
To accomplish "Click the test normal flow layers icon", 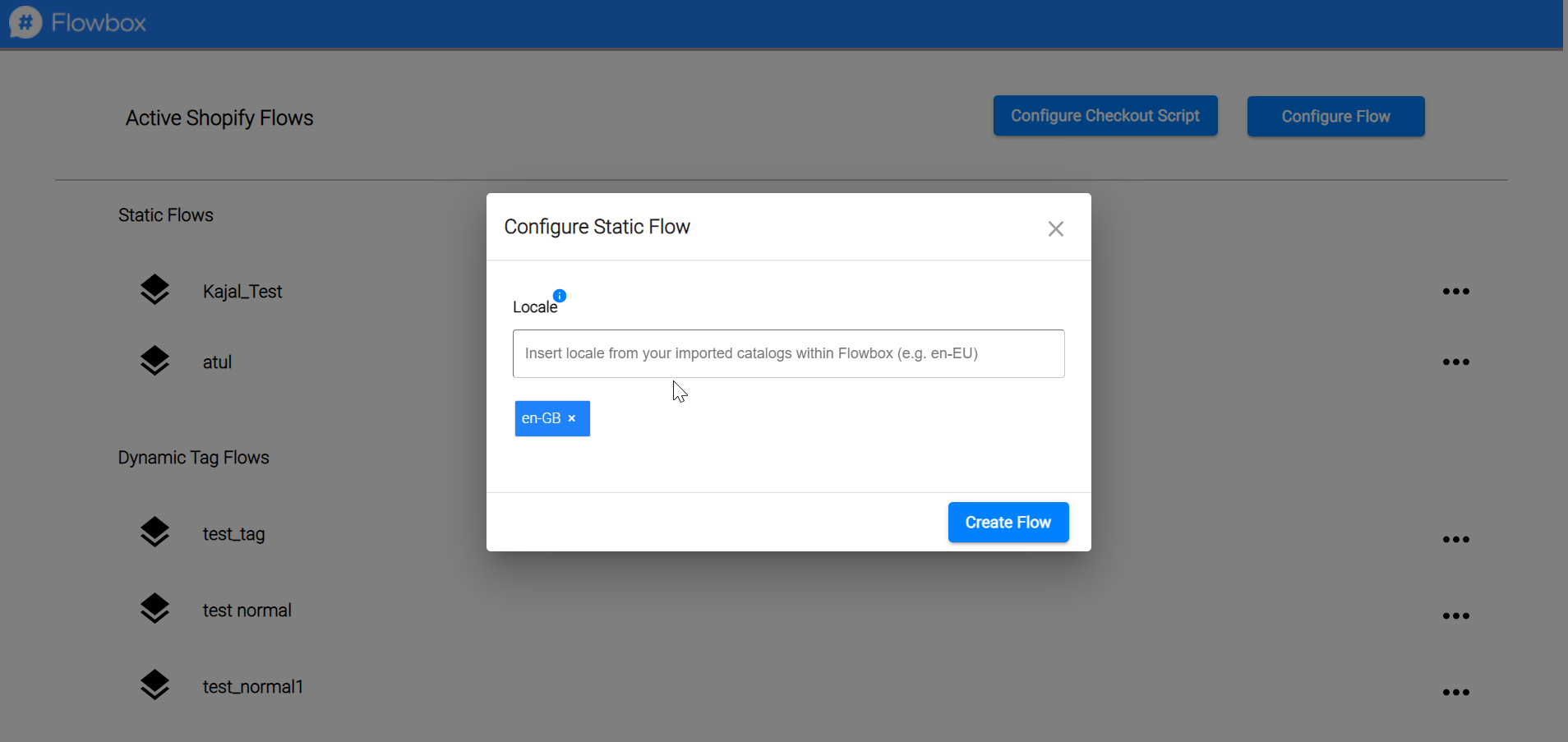I will [x=154, y=609].
